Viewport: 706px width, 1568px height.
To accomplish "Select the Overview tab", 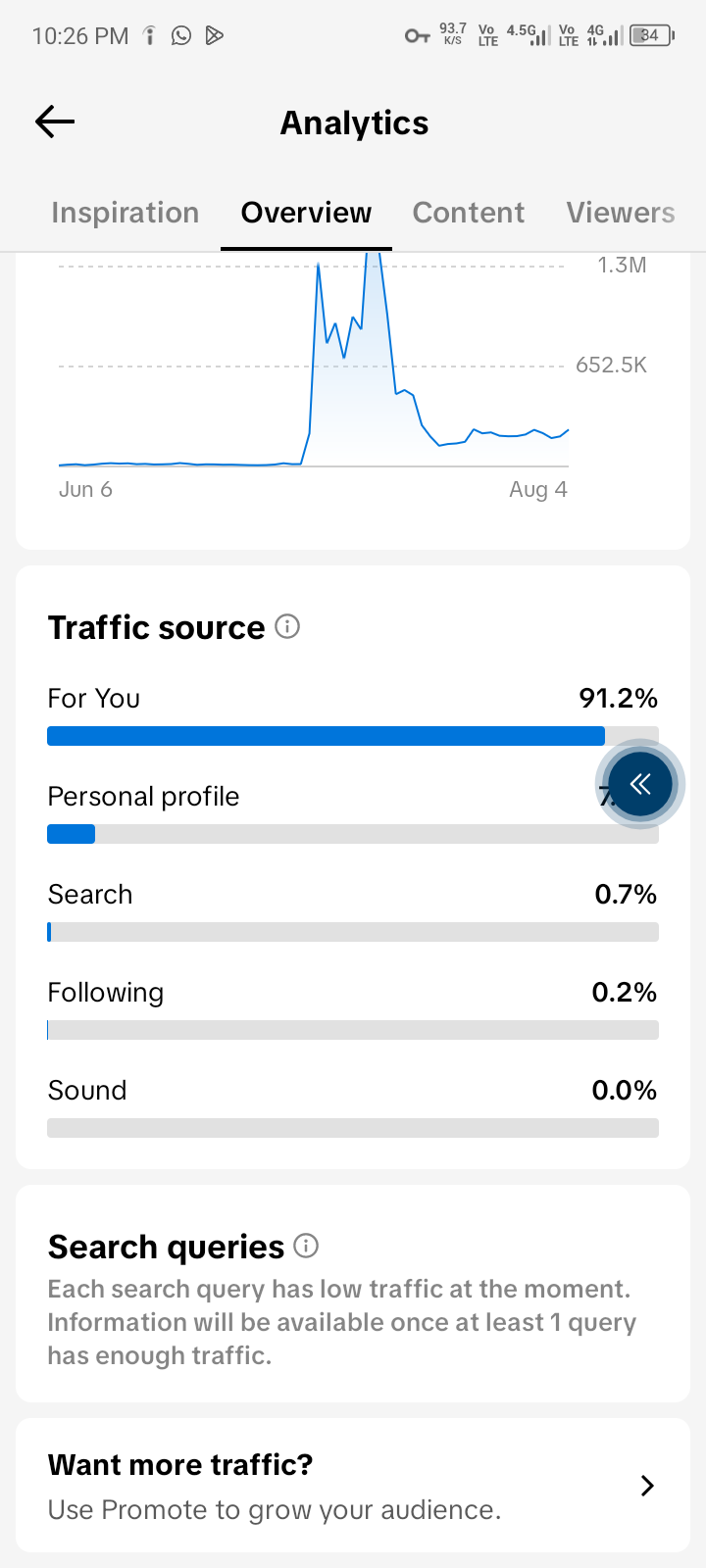I will point(306,213).
